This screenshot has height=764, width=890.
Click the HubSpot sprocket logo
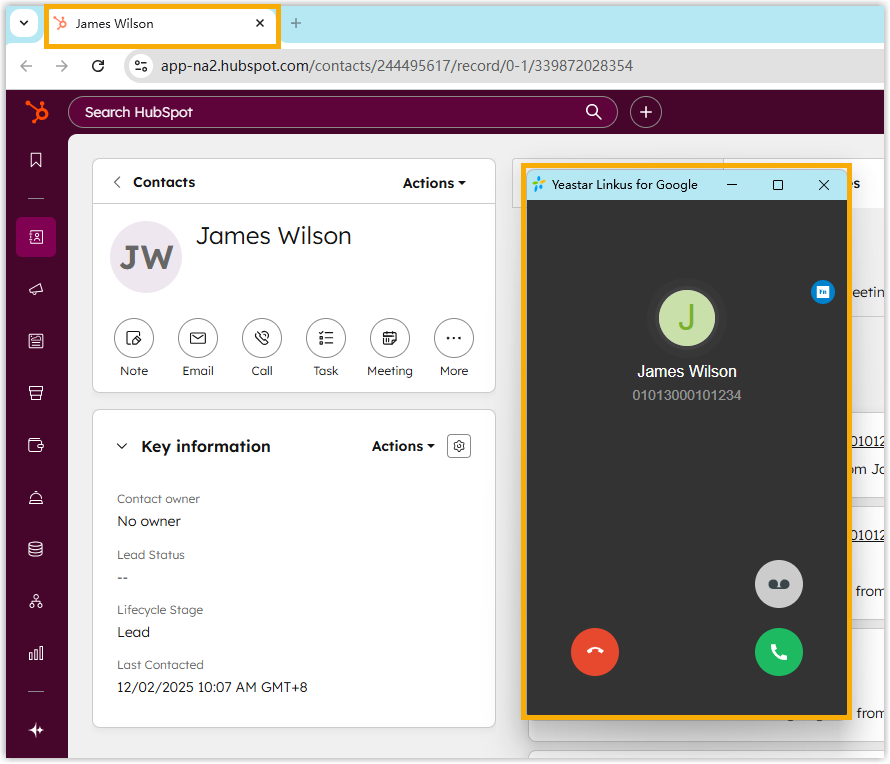pyautogui.click(x=37, y=112)
